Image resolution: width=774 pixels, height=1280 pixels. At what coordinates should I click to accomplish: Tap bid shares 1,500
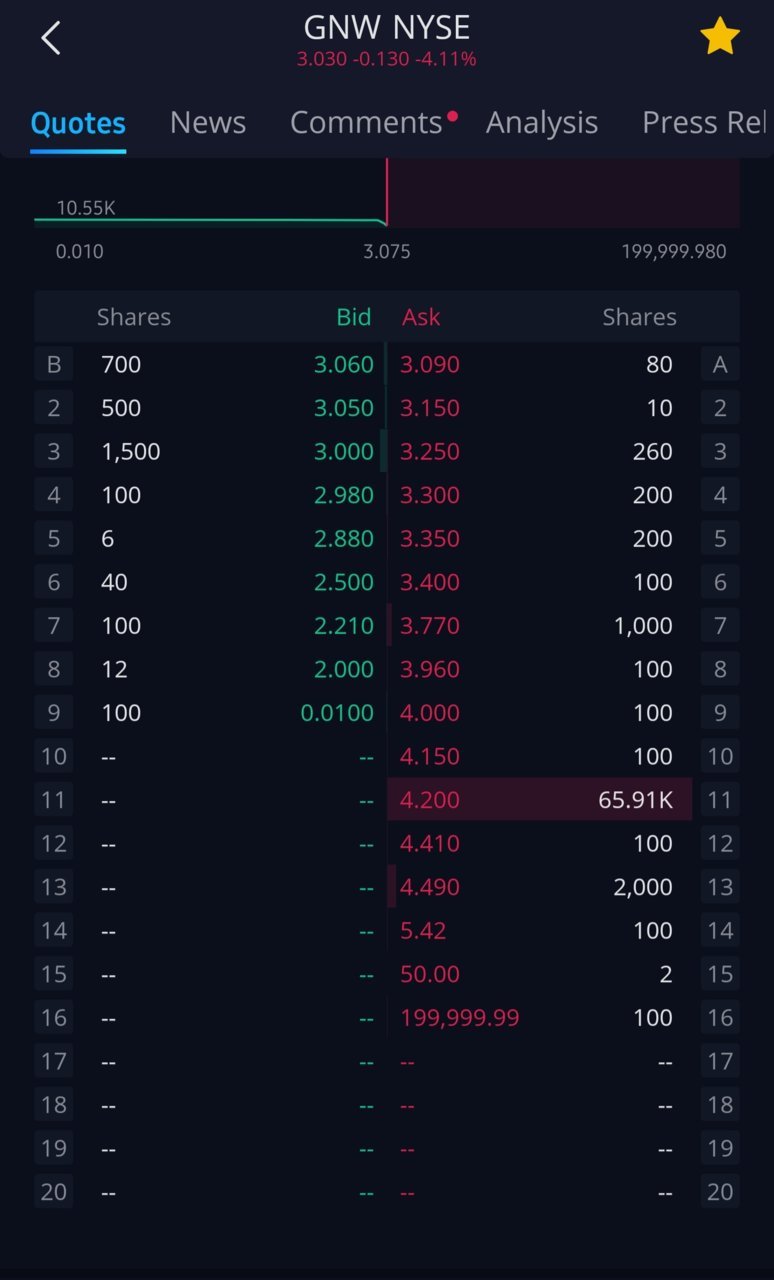pos(131,452)
